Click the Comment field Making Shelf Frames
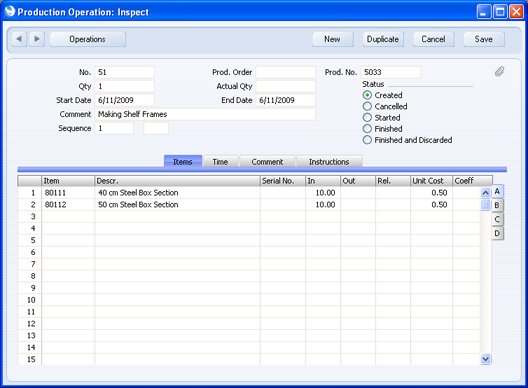This screenshot has width=528, height=388. point(205,114)
